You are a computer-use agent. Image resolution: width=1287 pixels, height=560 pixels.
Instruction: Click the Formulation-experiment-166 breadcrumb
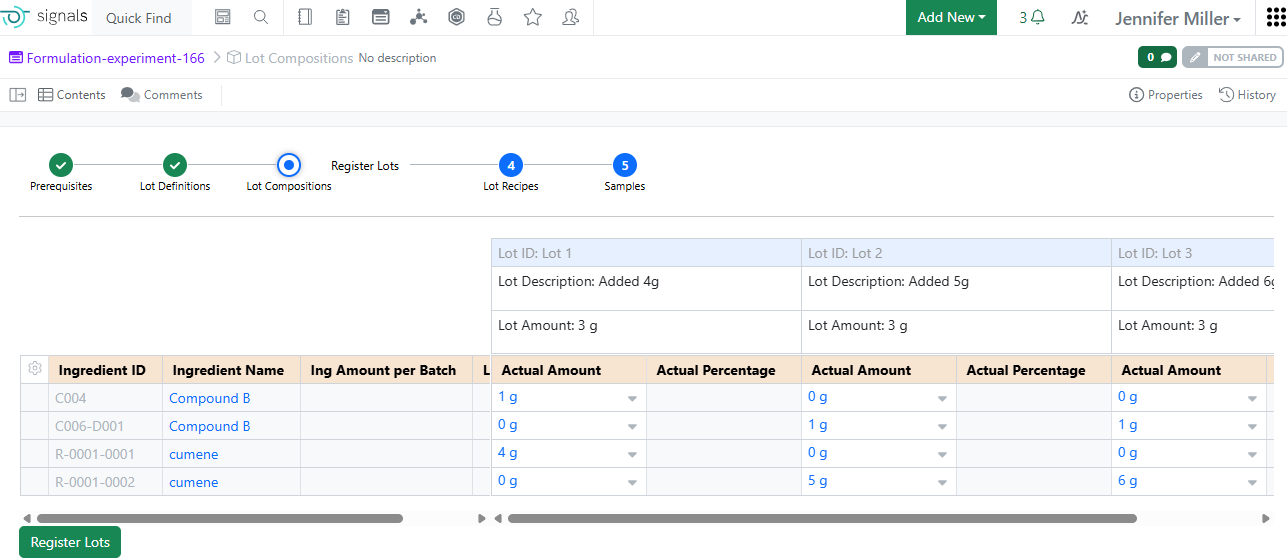pyautogui.click(x=107, y=58)
